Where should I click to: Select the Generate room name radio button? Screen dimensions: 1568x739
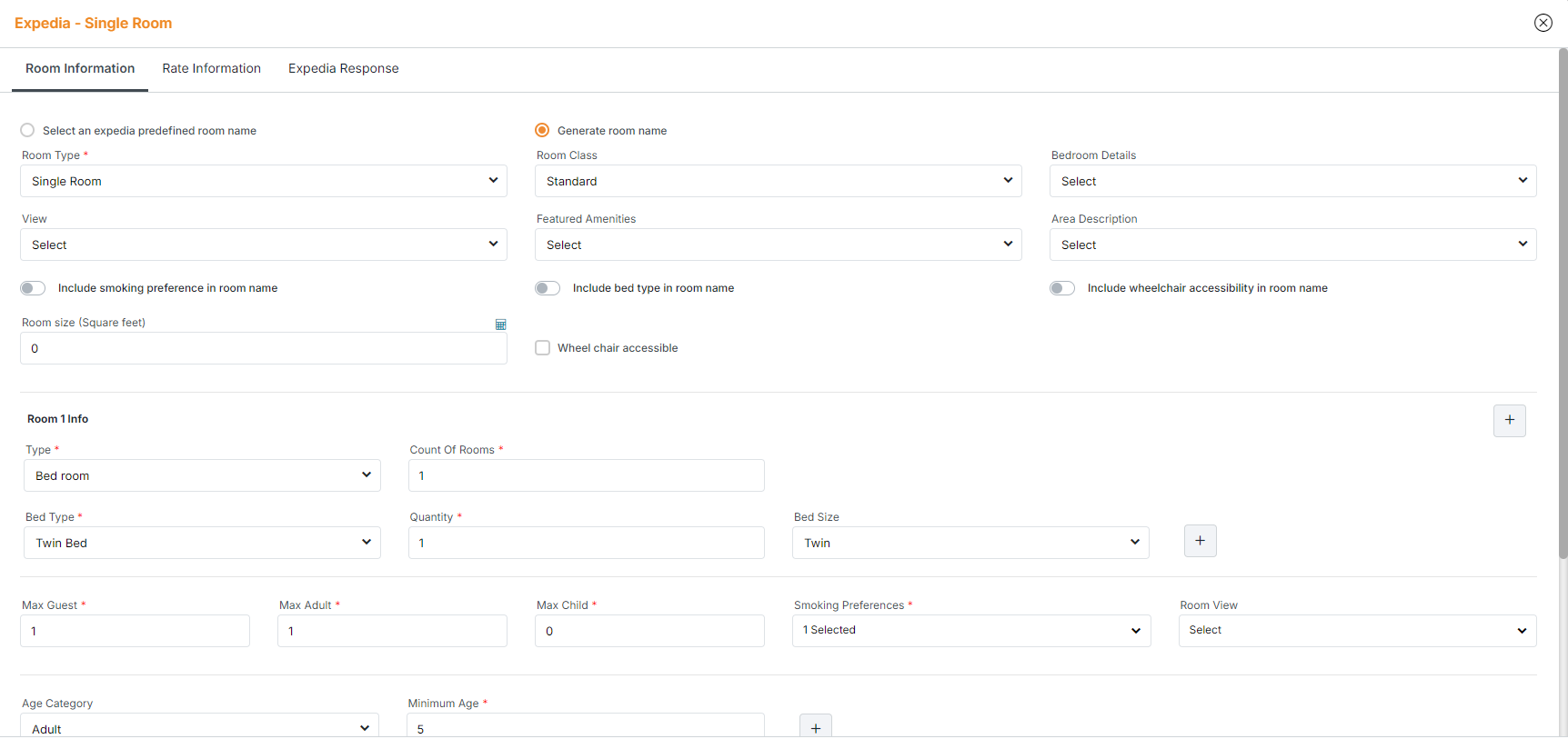(542, 131)
